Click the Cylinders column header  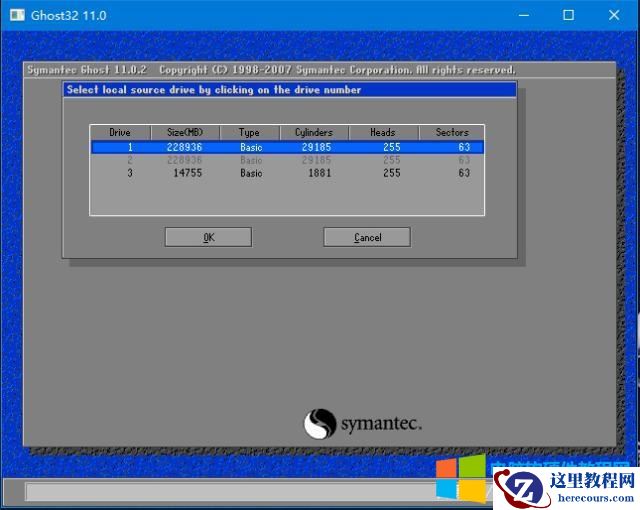pyautogui.click(x=314, y=133)
